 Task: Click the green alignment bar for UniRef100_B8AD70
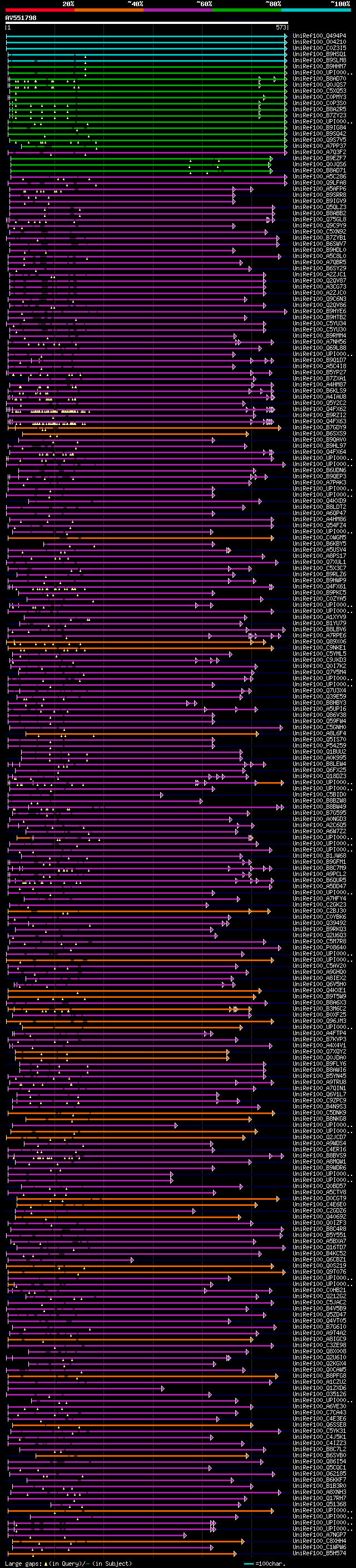pos(146,78)
